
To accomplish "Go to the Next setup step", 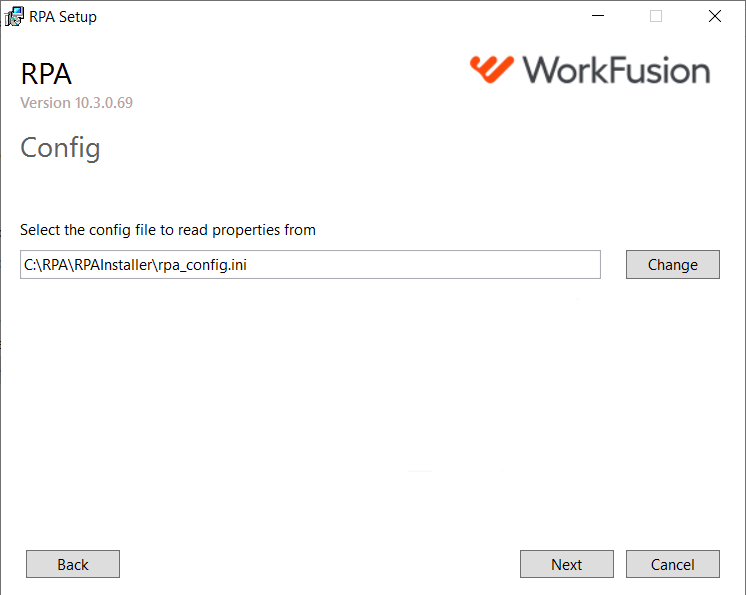I will [567, 564].
